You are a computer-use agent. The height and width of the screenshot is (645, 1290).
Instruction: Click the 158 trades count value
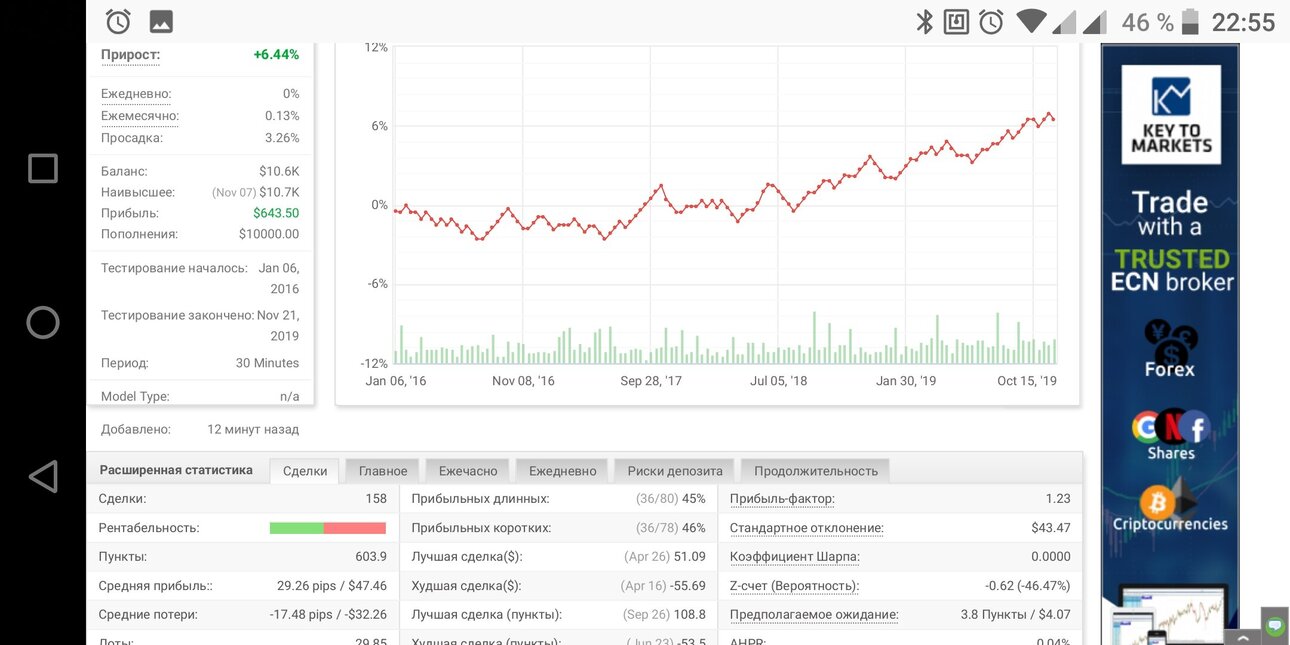click(375, 499)
